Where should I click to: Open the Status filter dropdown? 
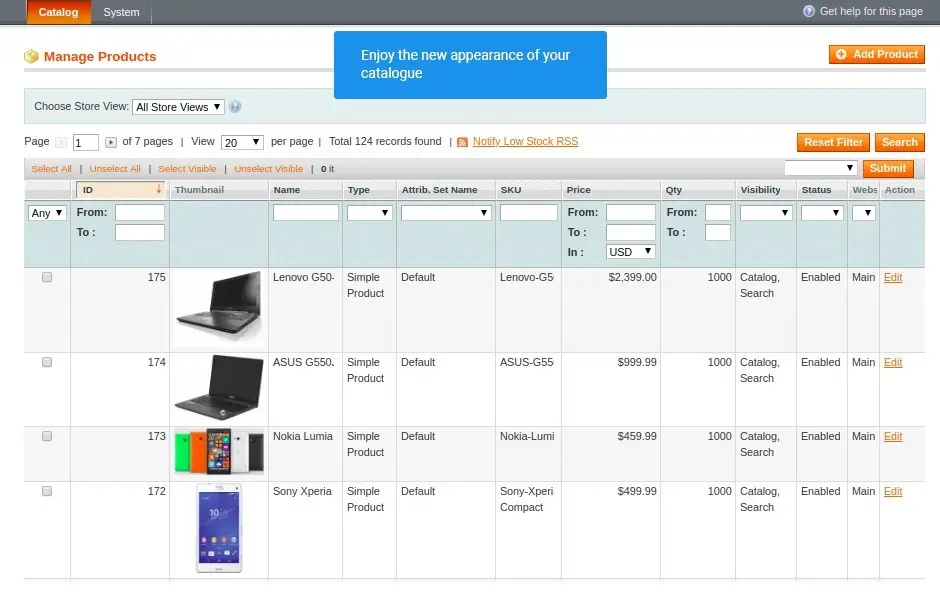click(x=822, y=213)
